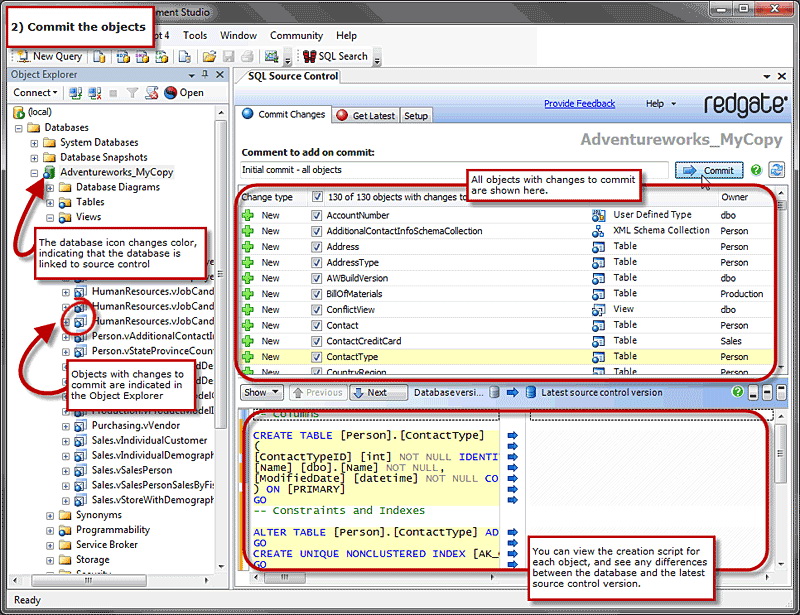This screenshot has width=800, height=615.
Task: Click the XML Schema Collection type icon
Action: (598, 231)
